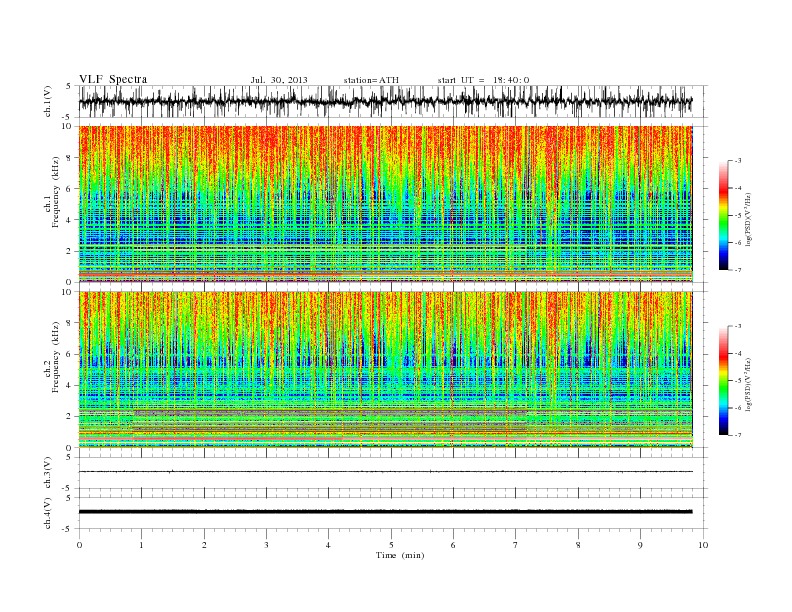Click the "2" kHz tick of ch.2 spectrogram
The image size is (792, 612).
coord(70,417)
